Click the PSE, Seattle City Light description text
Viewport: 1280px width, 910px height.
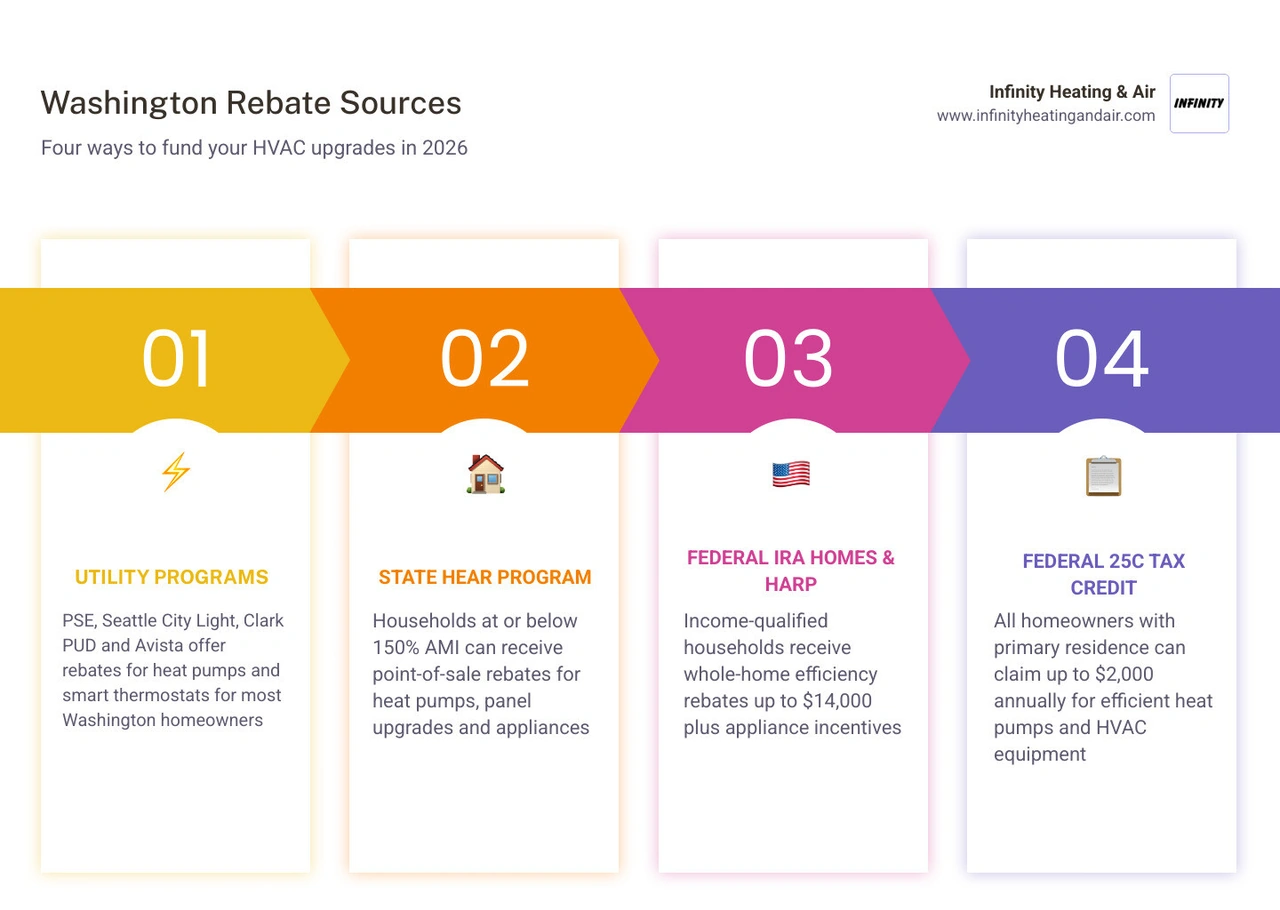pos(172,670)
